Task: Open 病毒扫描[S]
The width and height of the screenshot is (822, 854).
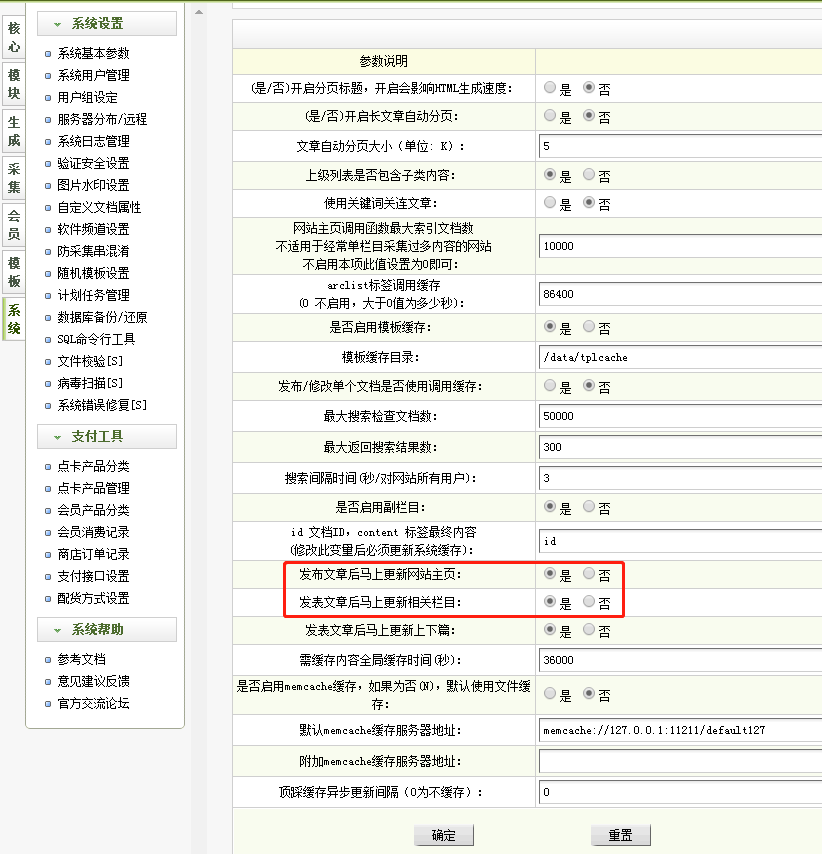Action: click(90, 383)
